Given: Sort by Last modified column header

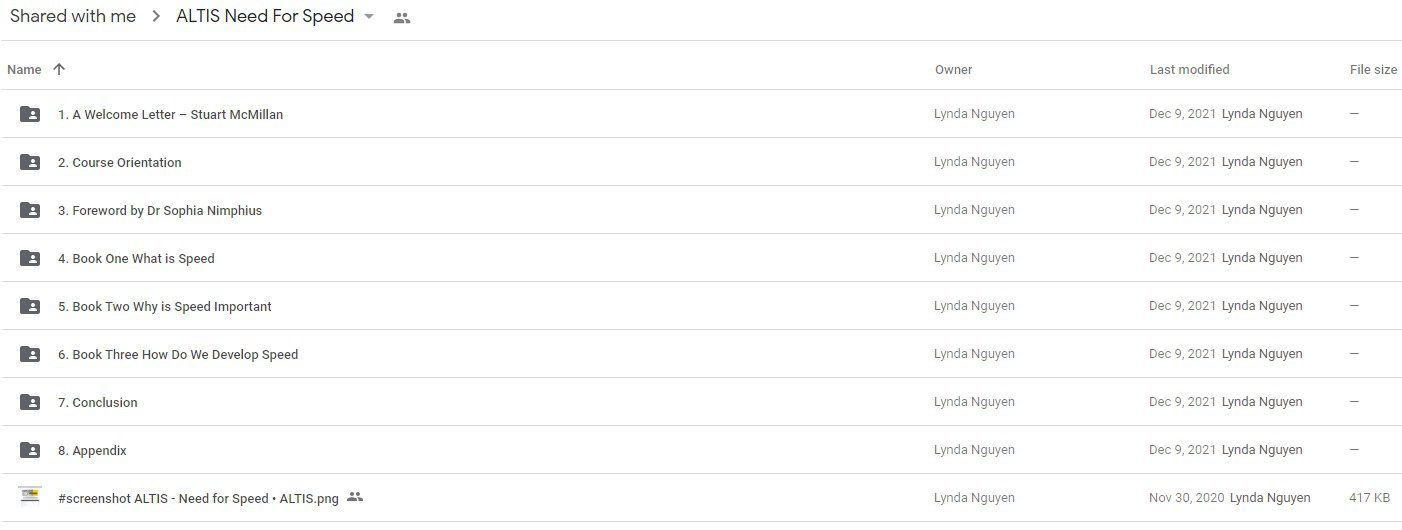Looking at the screenshot, I should [1189, 70].
